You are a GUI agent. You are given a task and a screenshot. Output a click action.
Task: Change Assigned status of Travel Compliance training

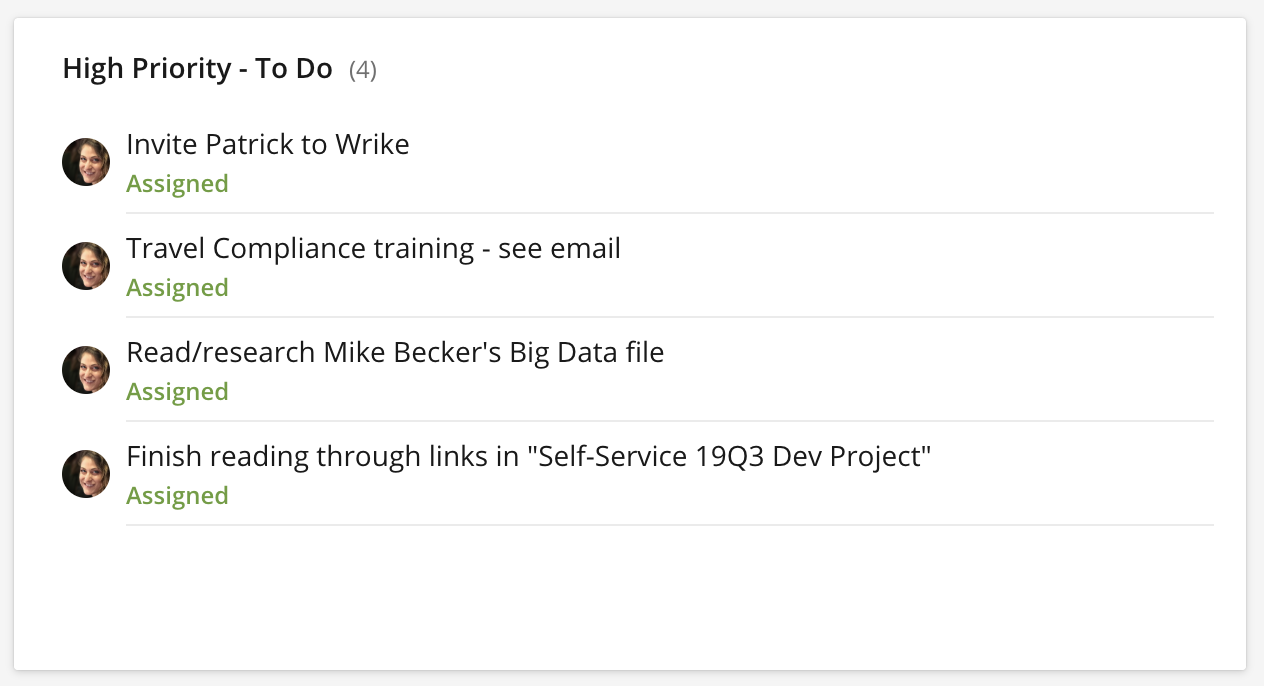[177, 288]
